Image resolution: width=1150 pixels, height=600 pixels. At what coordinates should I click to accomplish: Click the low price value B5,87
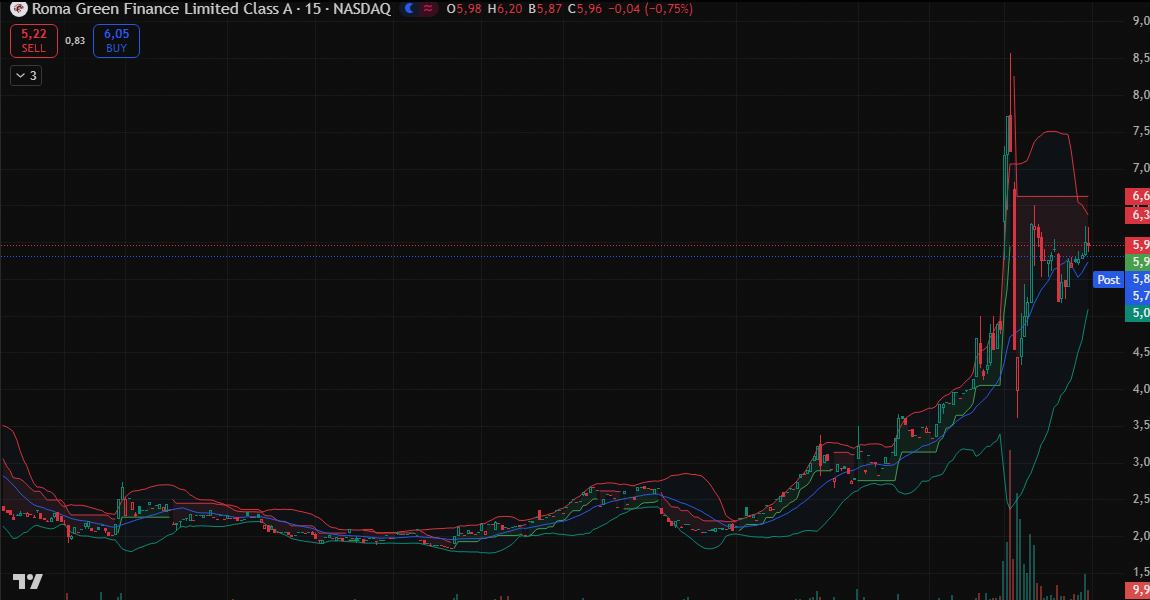pos(545,9)
